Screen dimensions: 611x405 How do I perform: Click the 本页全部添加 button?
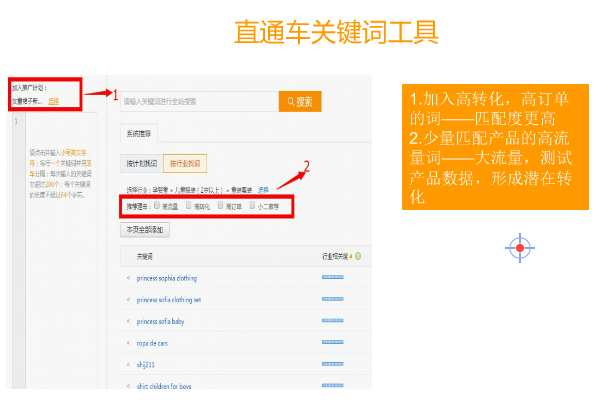pos(145,230)
